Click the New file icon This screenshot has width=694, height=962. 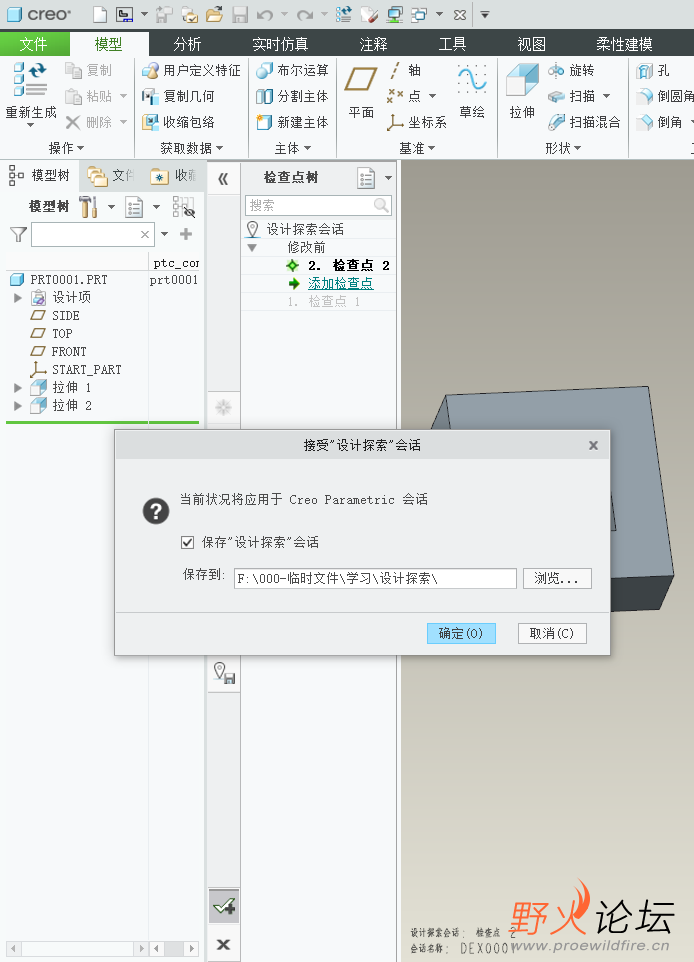point(99,14)
